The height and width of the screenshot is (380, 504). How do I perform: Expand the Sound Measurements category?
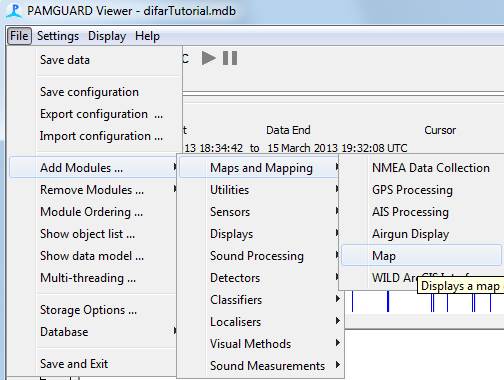(260, 366)
